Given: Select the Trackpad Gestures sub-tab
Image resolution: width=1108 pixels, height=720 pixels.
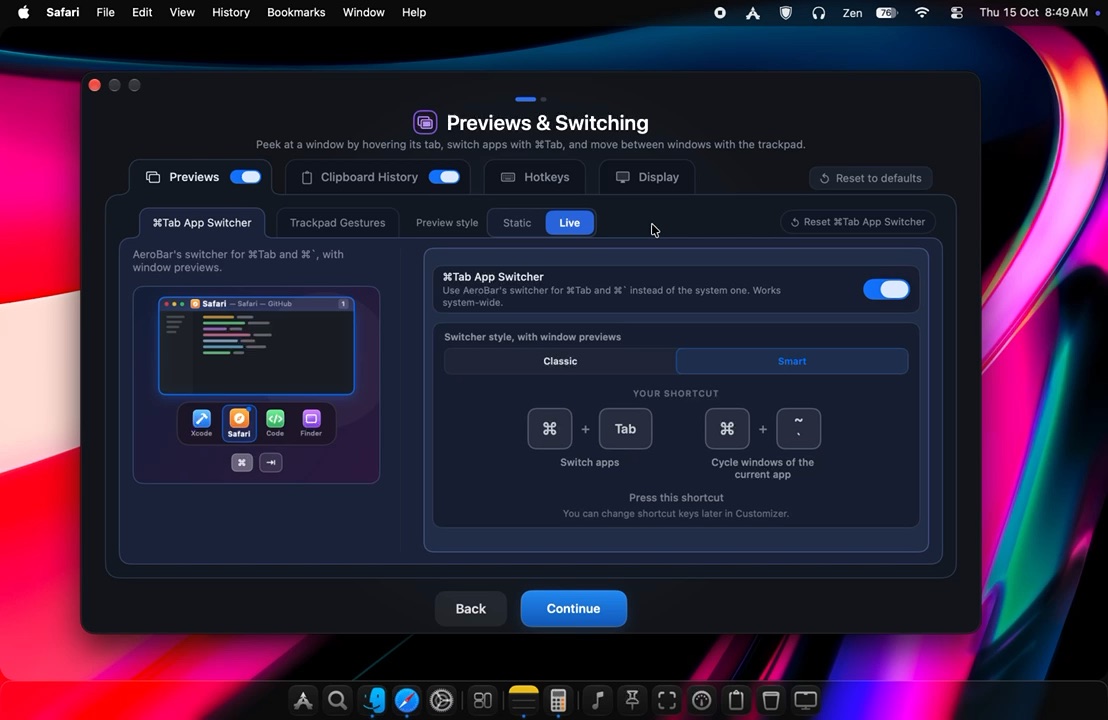Looking at the screenshot, I should click(337, 223).
